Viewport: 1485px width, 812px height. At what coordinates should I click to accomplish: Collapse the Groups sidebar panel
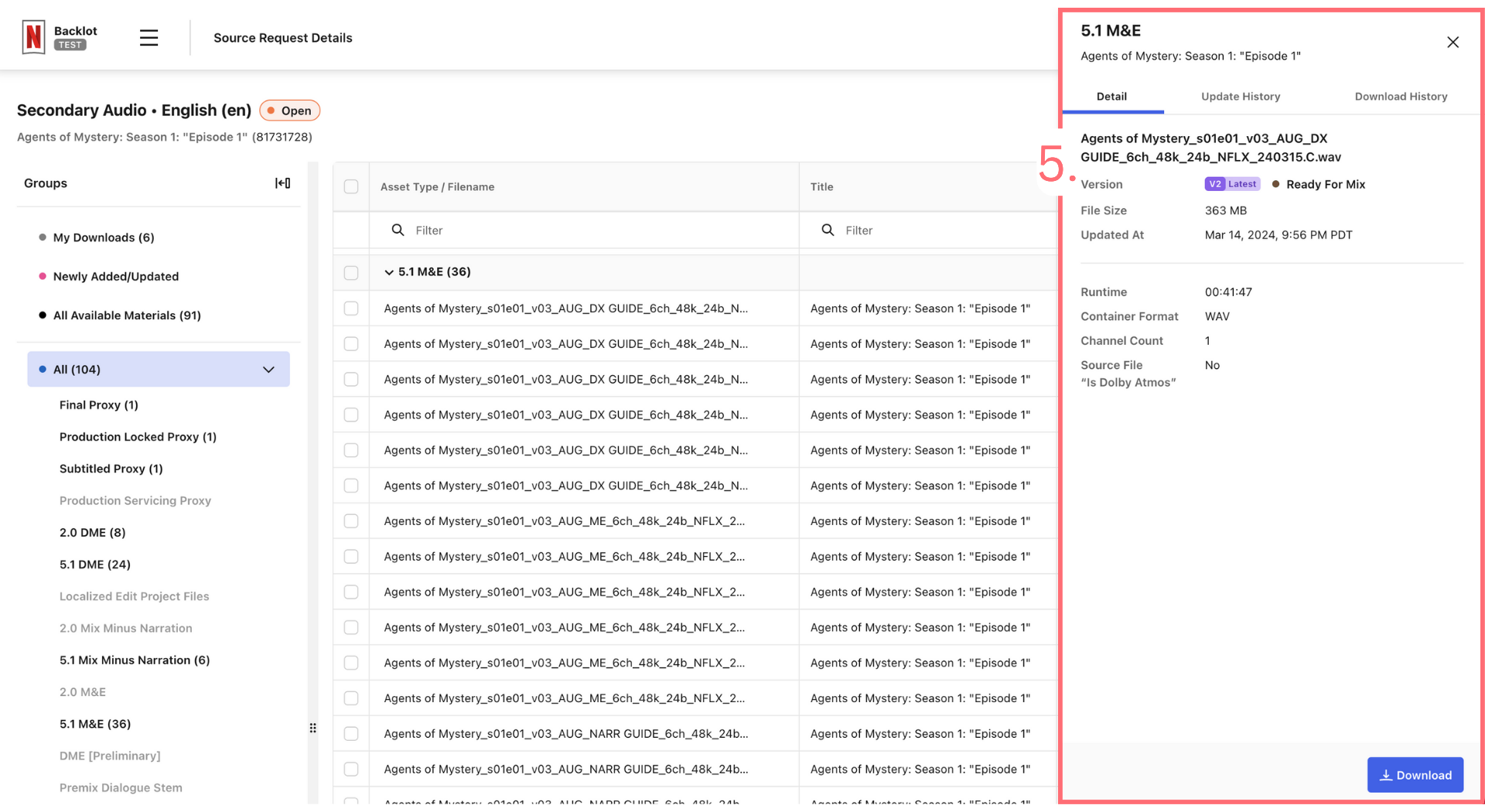(283, 183)
